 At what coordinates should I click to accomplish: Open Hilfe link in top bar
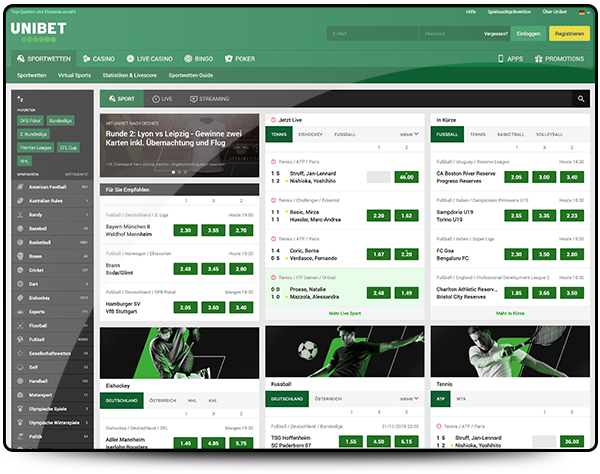(471, 12)
